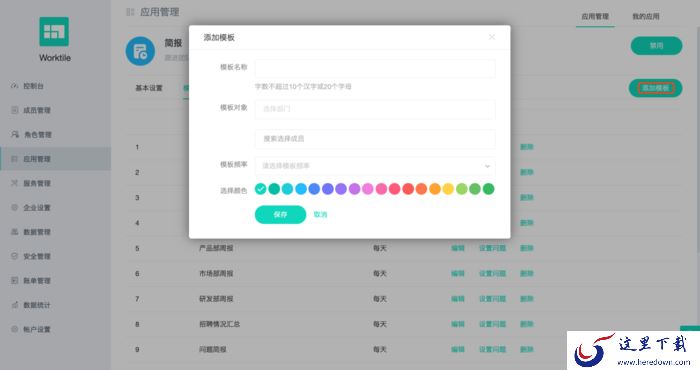Select the yellow color swatch
This screenshot has width=700, height=370.
[x=448, y=189]
